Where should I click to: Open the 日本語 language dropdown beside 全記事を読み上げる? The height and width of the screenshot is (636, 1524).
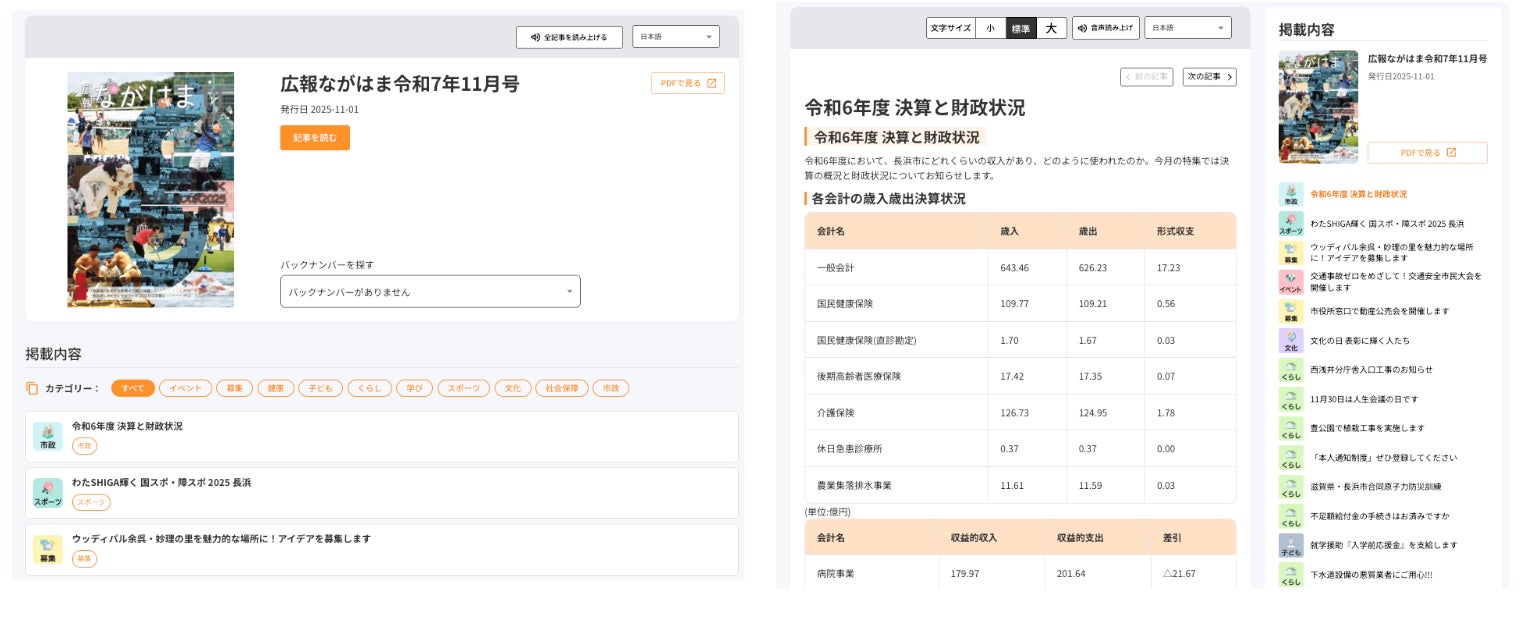coord(675,37)
